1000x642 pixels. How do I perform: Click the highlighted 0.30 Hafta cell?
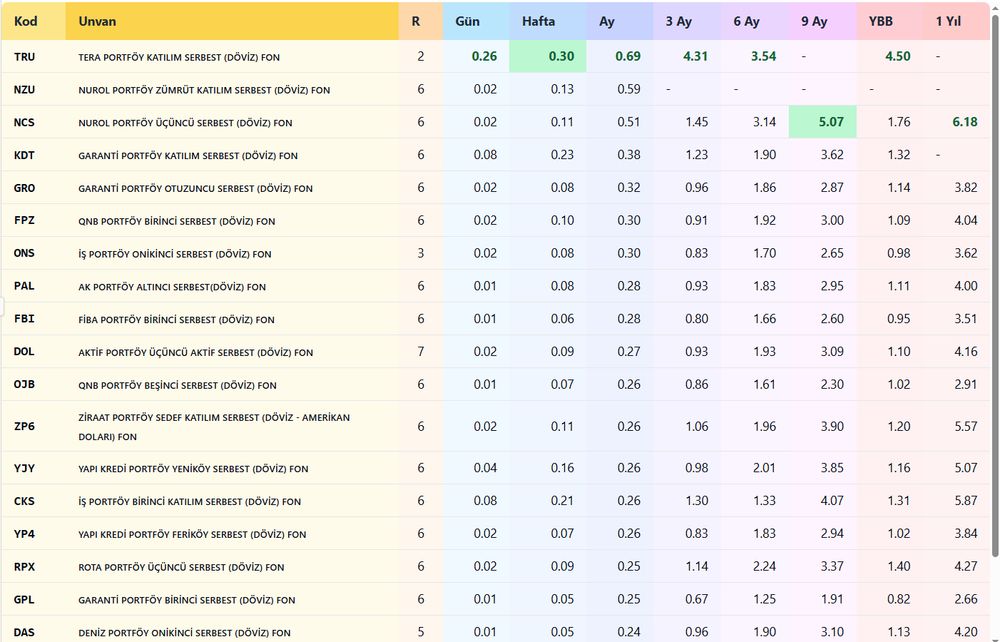coord(548,56)
